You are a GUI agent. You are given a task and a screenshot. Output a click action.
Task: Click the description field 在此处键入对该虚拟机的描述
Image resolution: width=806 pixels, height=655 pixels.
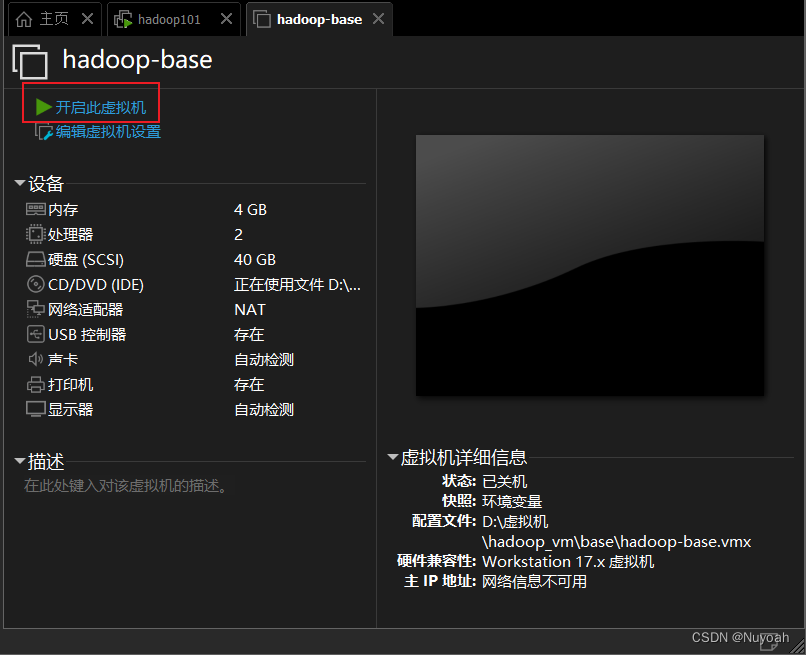(126, 485)
